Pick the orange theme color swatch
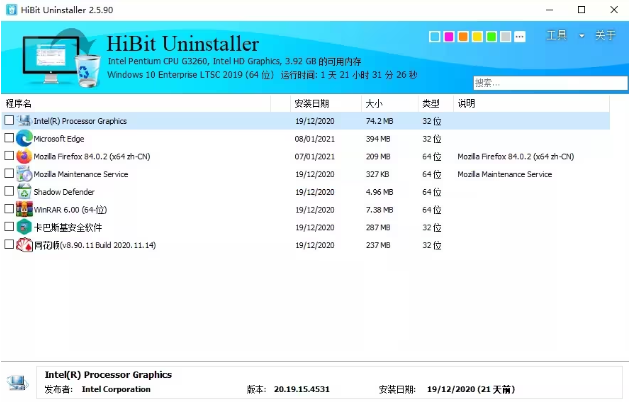The width and height of the screenshot is (635, 405). (463, 37)
